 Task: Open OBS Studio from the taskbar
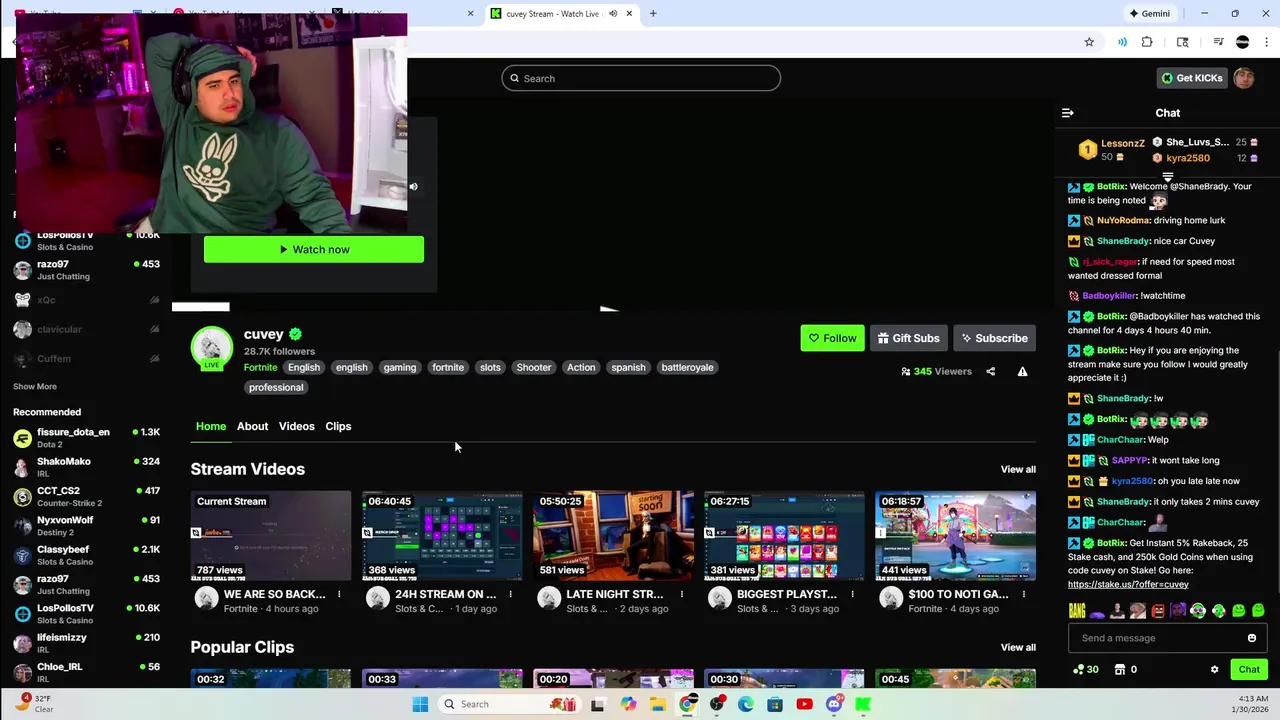pyautogui.click(x=716, y=704)
